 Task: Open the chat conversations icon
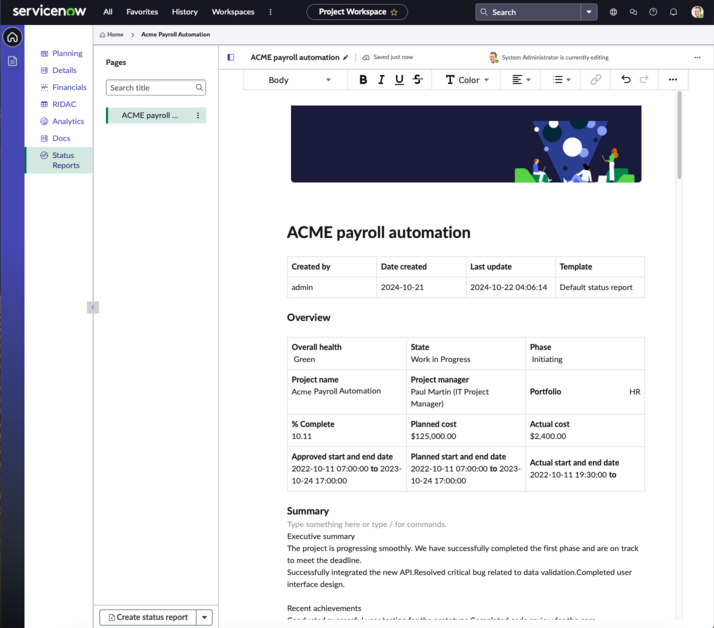633,12
